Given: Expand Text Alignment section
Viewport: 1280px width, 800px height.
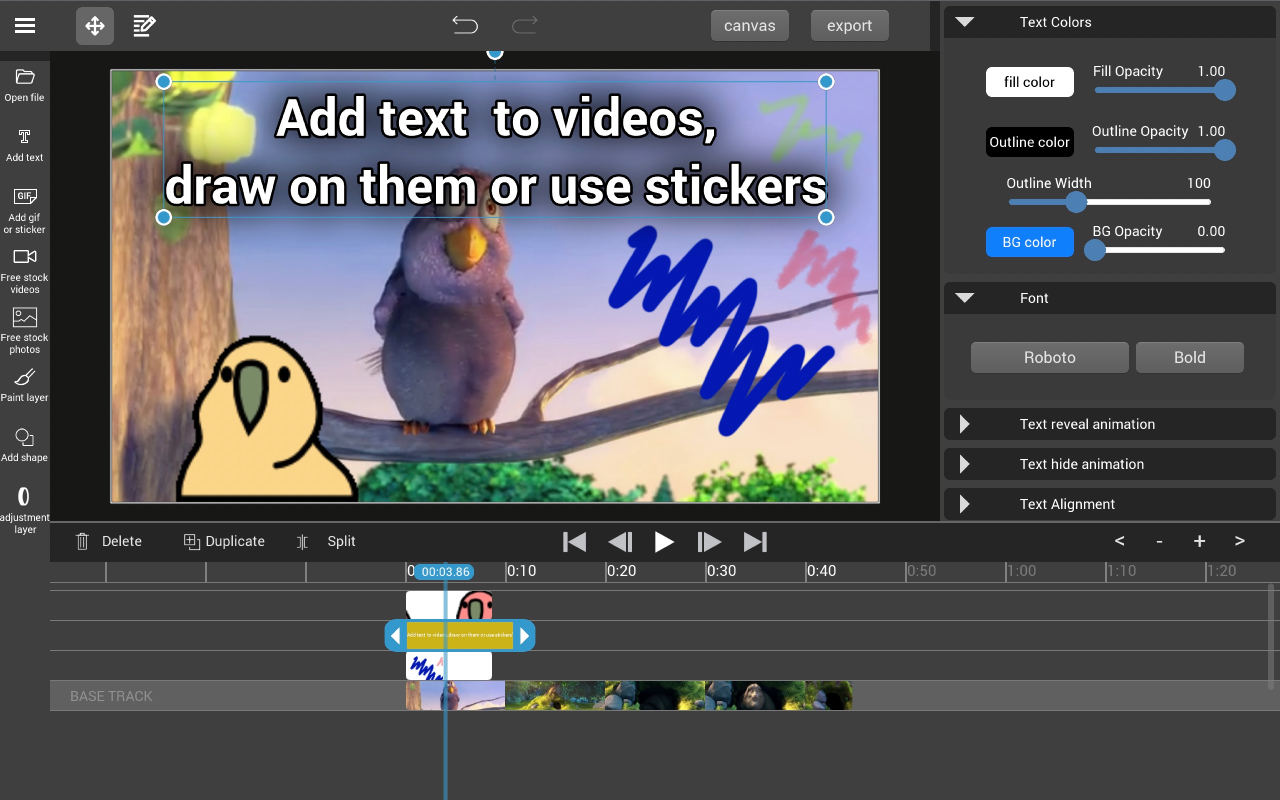Looking at the screenshot, I should coord(1110,504).
